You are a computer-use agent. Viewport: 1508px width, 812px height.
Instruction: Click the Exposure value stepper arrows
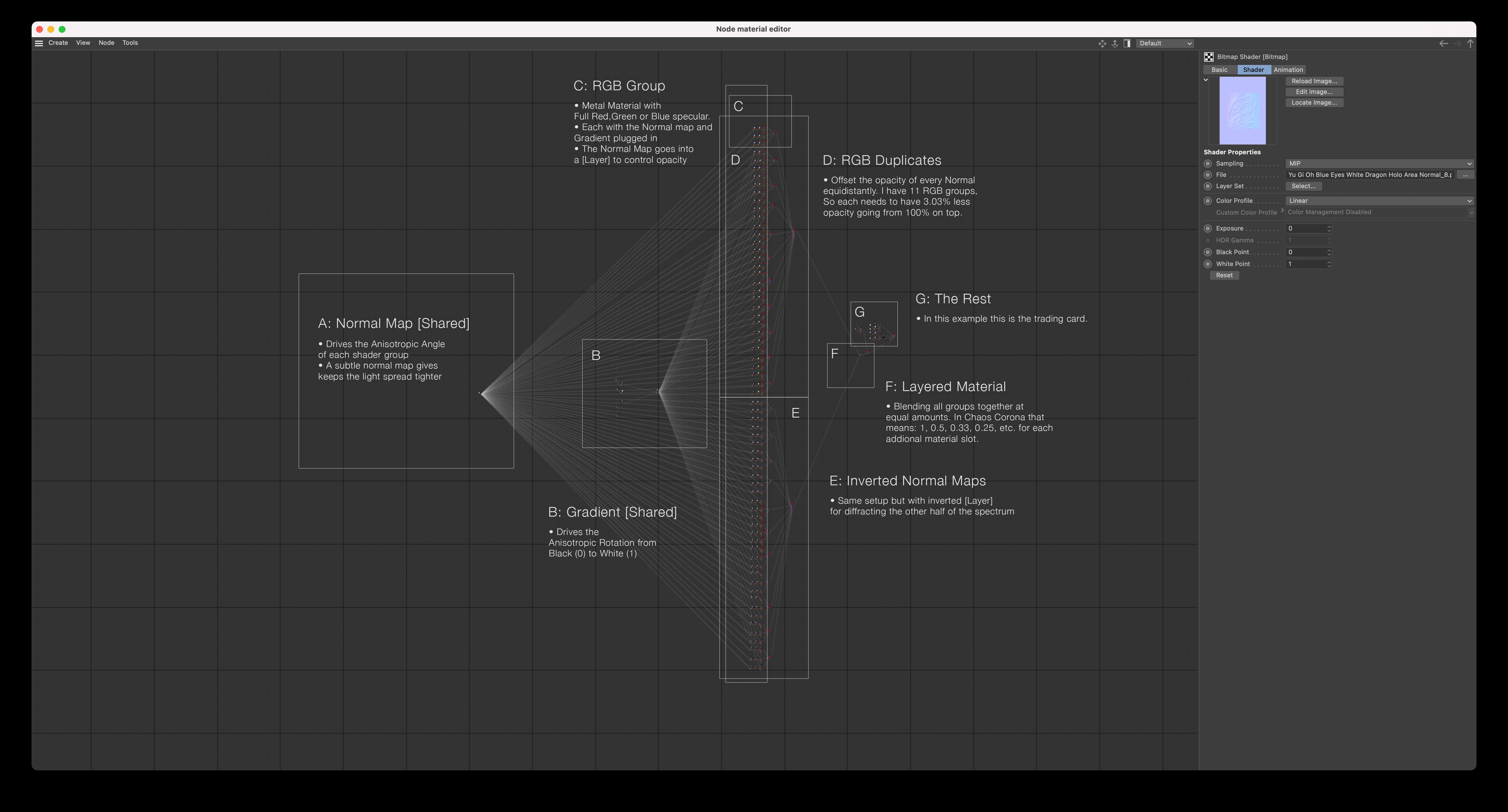(1329, 228)
